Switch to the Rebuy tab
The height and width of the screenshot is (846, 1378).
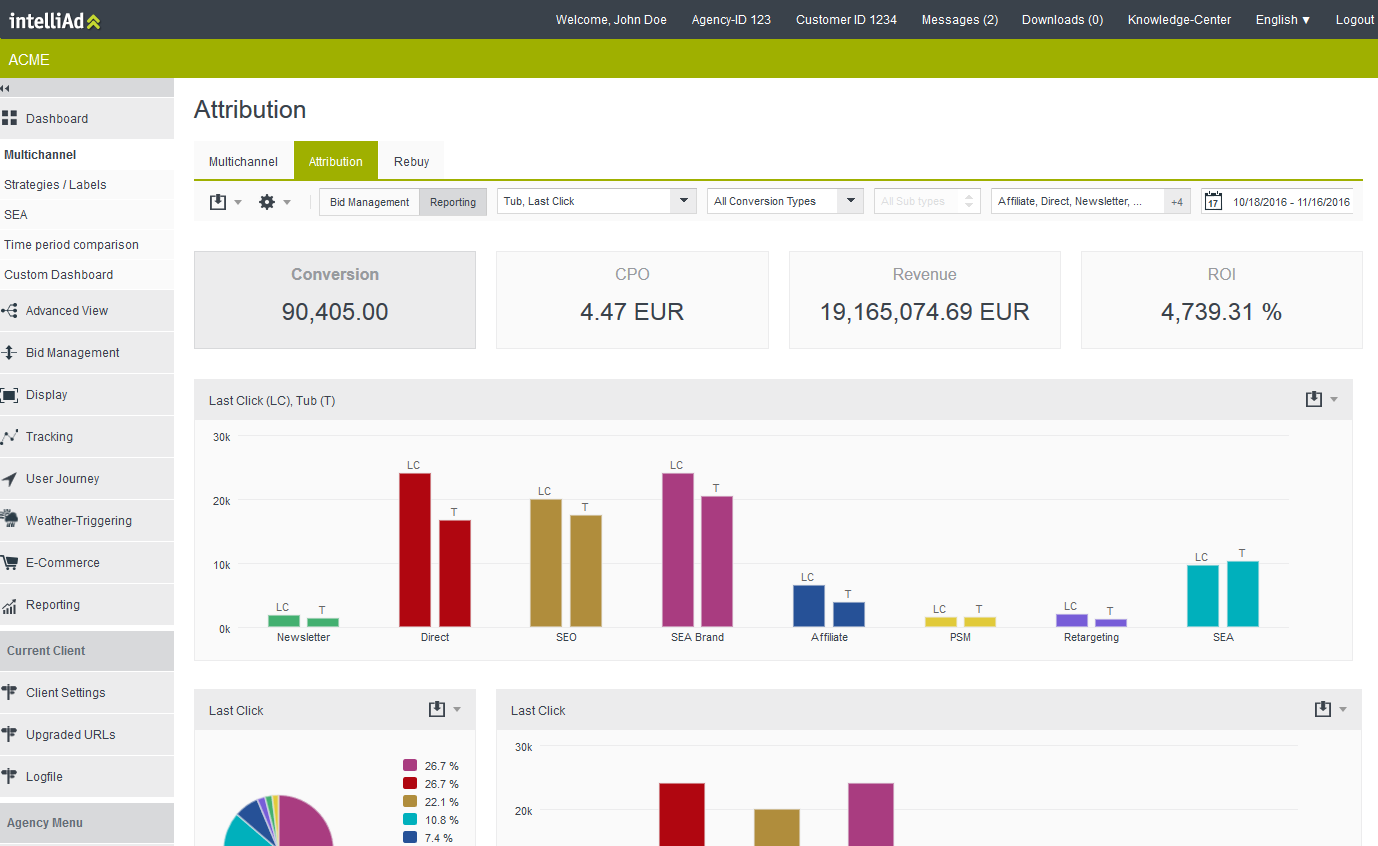[x=411, y=161]
